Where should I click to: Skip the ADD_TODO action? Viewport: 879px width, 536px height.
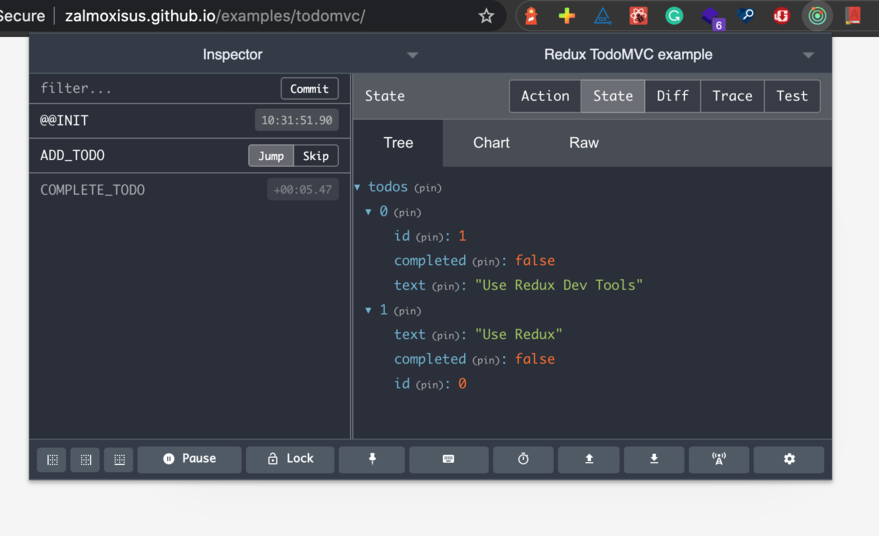316,156
